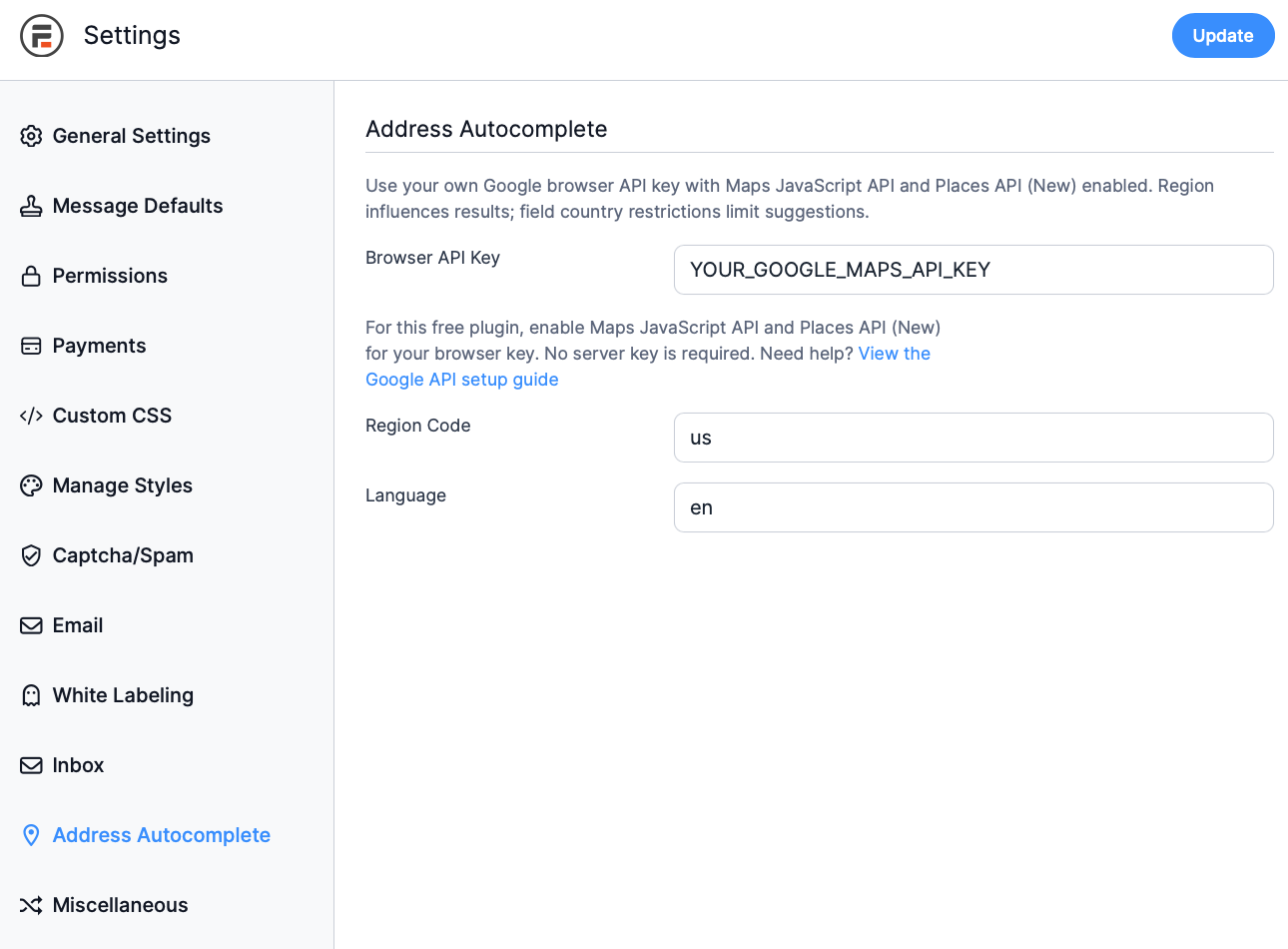Viewport: 1288px width, 949px height.
Task: Save changes with the Update button
Action: click(x=1223, y=36)
